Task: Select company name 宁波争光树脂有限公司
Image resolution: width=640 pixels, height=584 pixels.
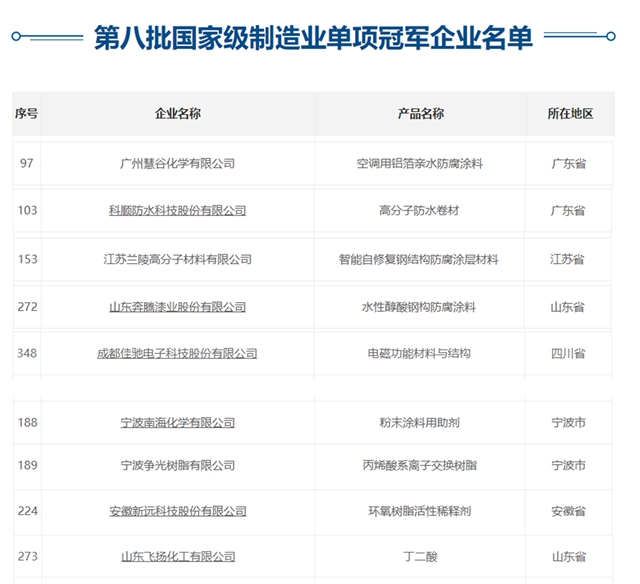Action: click(x=178, y=465)
